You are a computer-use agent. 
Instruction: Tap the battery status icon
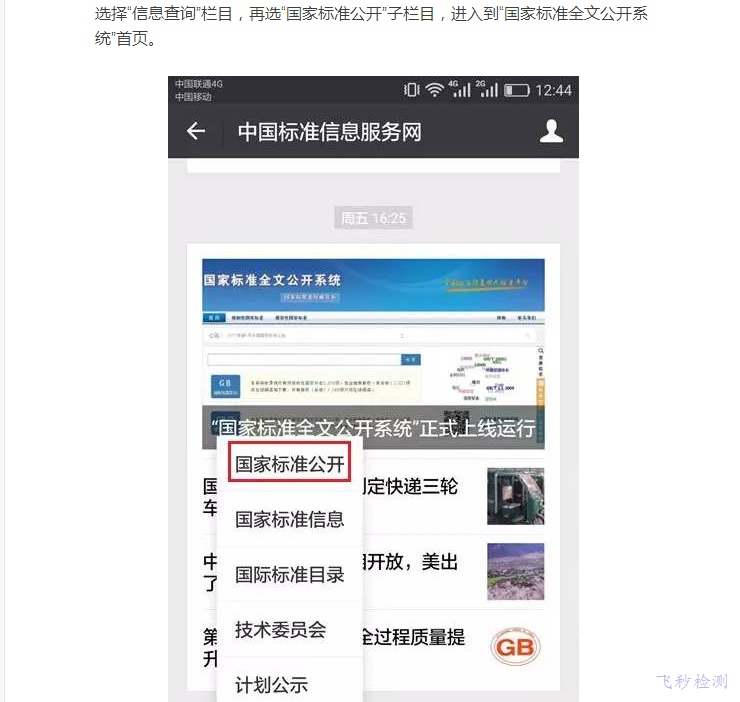pyautogui.click(x=517, y=90)
